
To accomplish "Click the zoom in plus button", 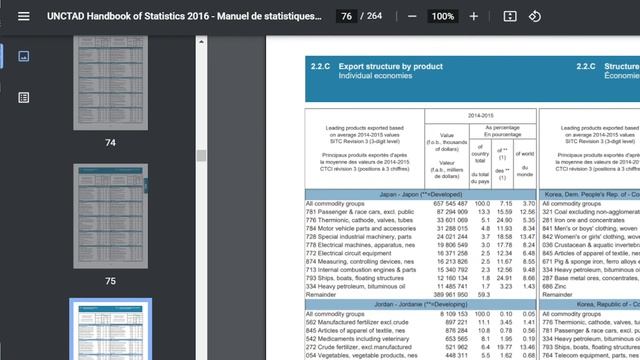I will (x=473, y=16).
